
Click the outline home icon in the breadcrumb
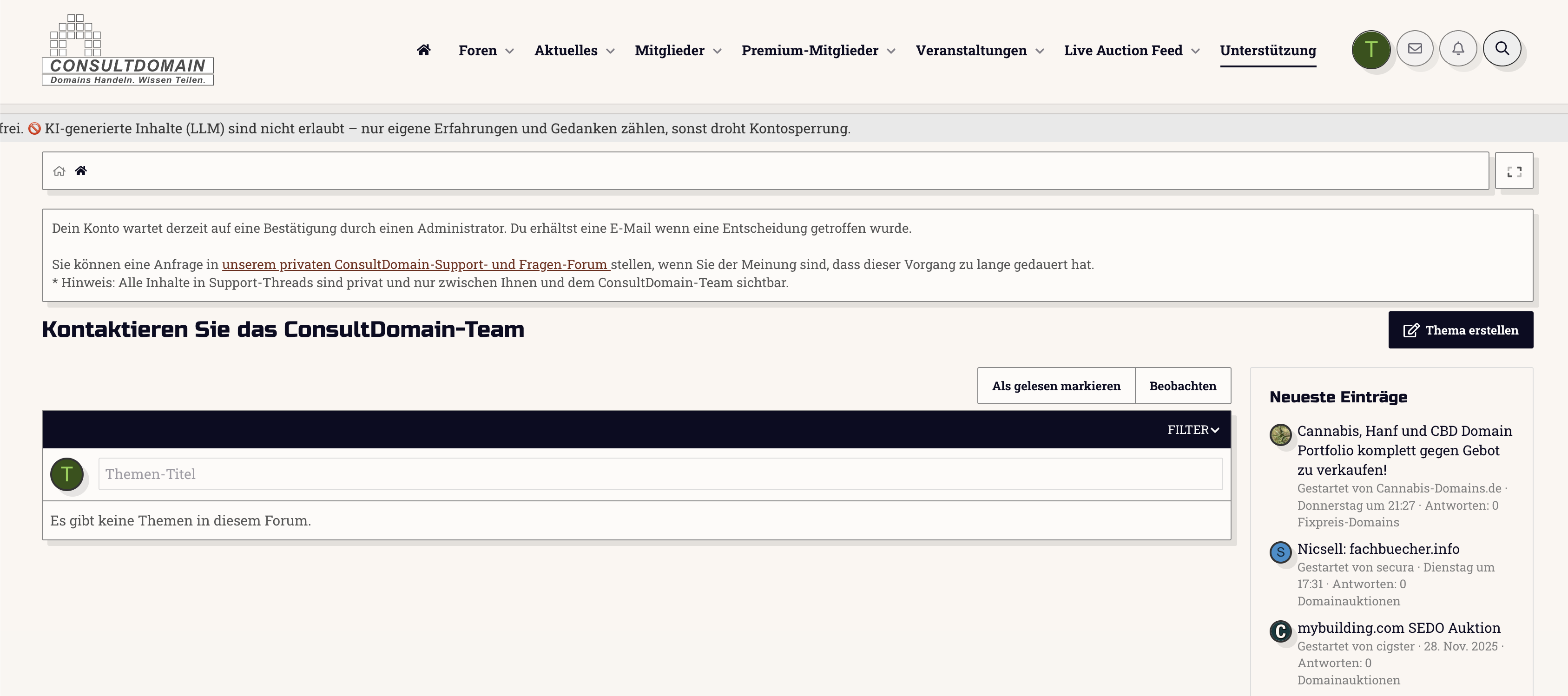[59, 171]
